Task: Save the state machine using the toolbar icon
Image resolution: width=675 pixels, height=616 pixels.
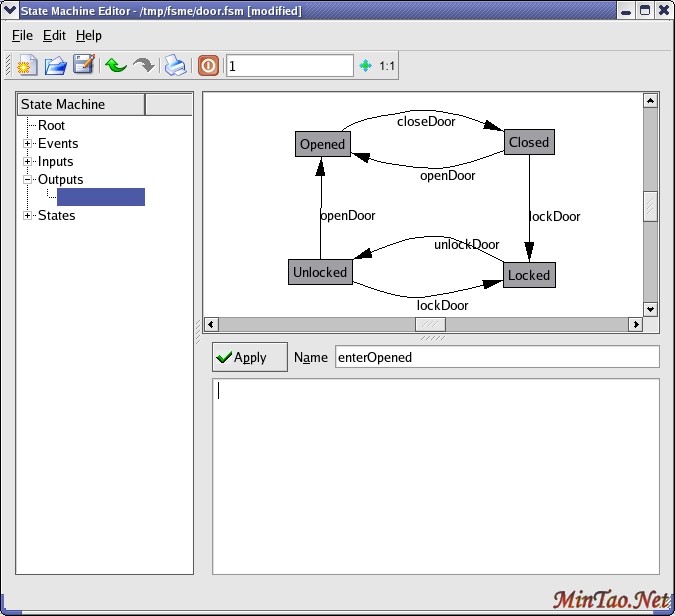Action: (x=84, y=66)
